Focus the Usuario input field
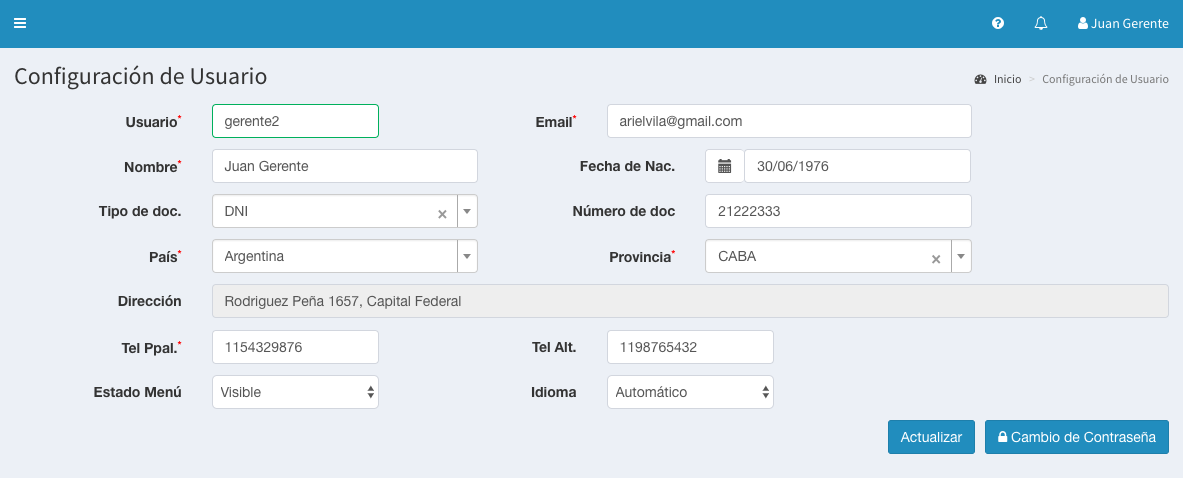The image size is (1183, 478). tap(295, 121)
